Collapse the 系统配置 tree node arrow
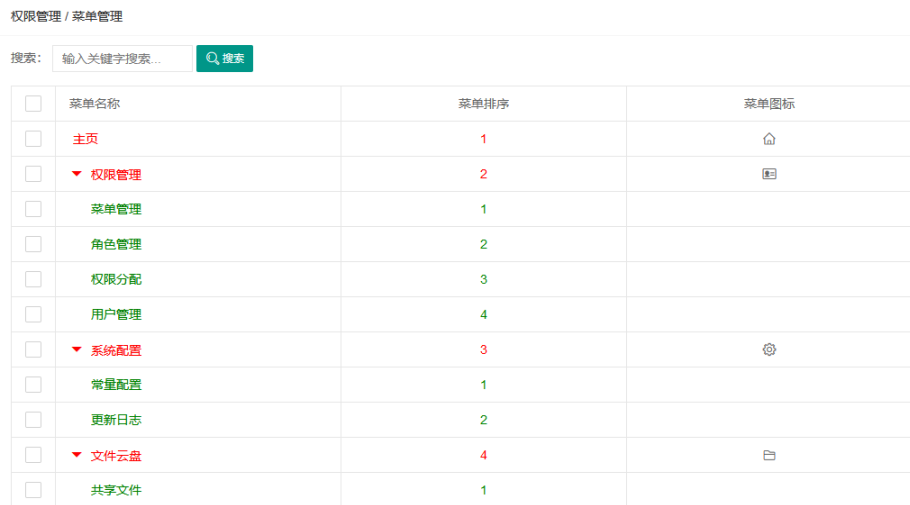910x505 pixels. click(x=77, y=349)
